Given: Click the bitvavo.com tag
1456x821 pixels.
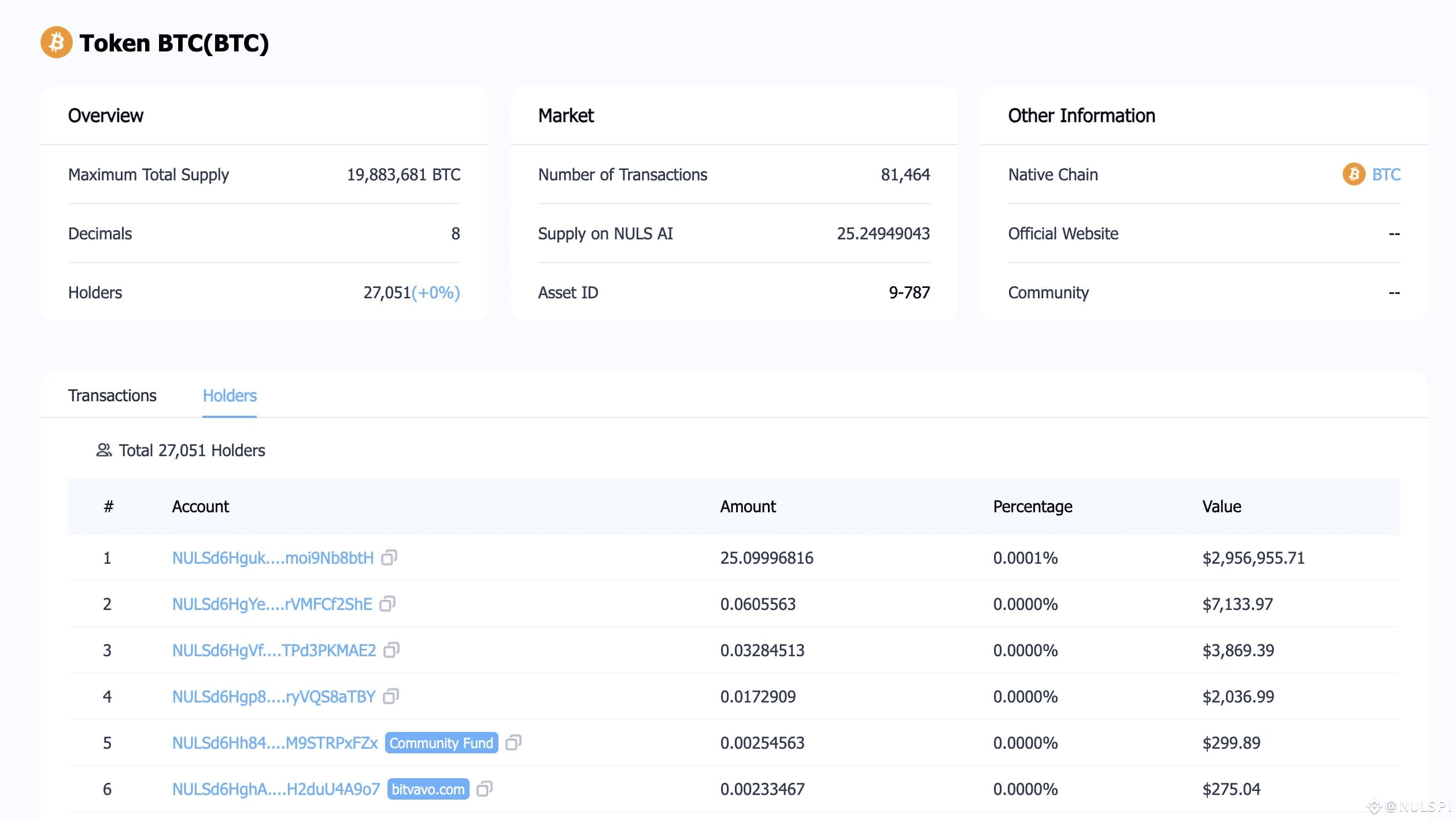Looking at the screenshot, I should pos(428,789).
